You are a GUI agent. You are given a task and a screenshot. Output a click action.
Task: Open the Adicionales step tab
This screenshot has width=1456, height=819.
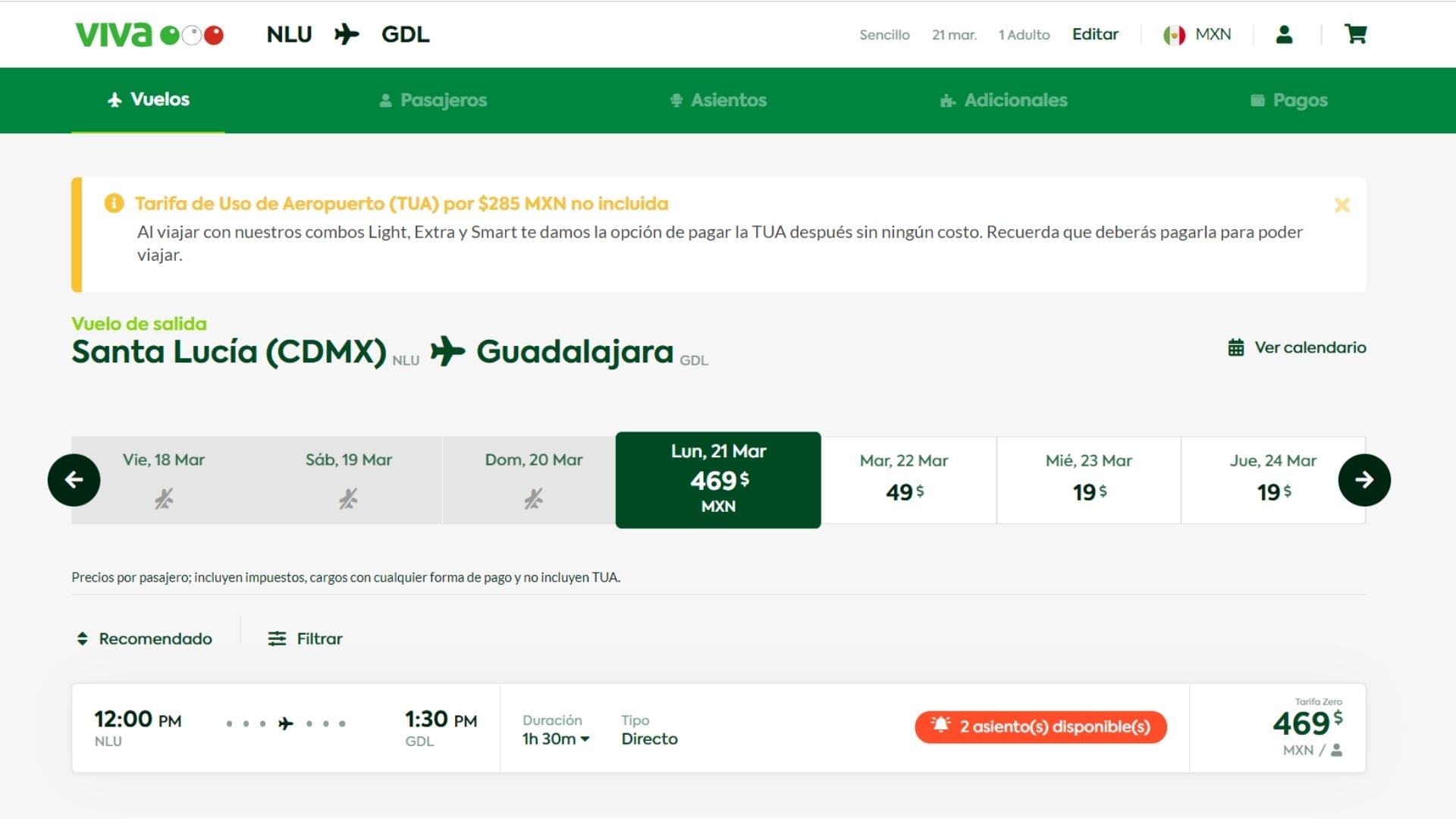[x=1003, y=100]
